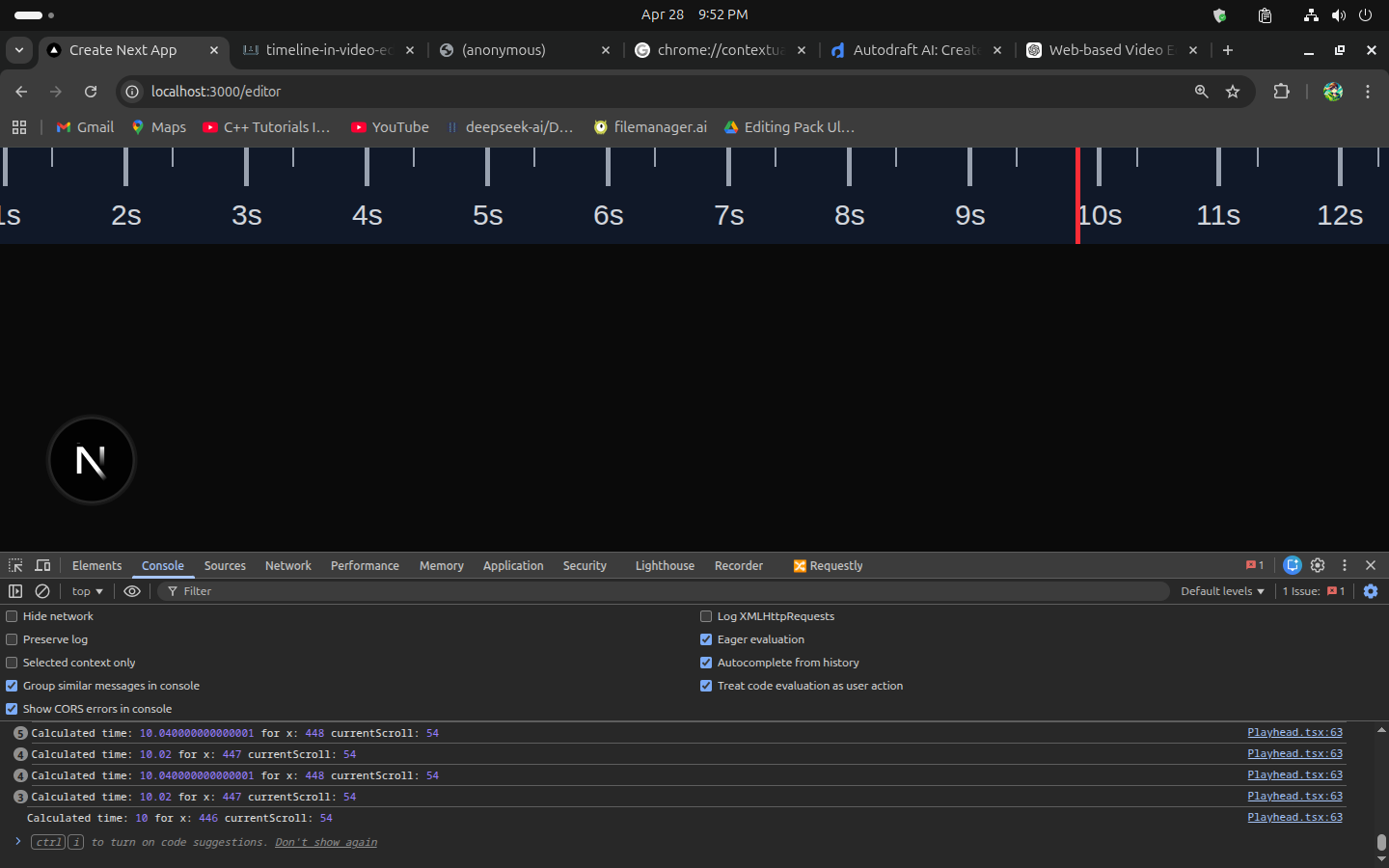Click the Don't show again link
The width and height of the screenshot is (1389, 868).
(x=326, y=842)
